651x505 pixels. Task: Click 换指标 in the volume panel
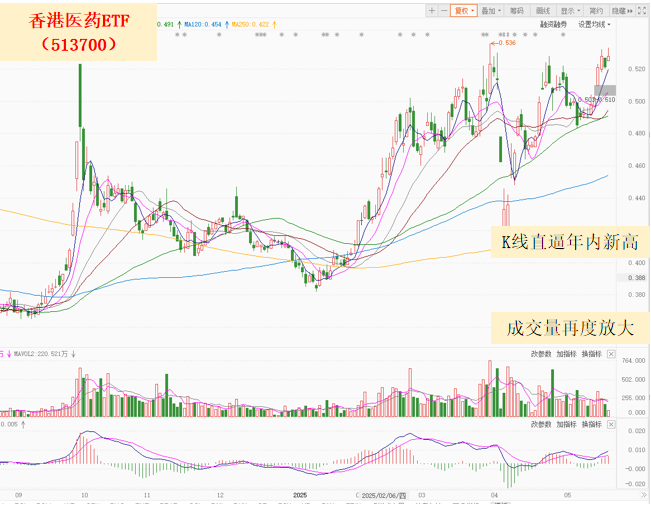592,354
